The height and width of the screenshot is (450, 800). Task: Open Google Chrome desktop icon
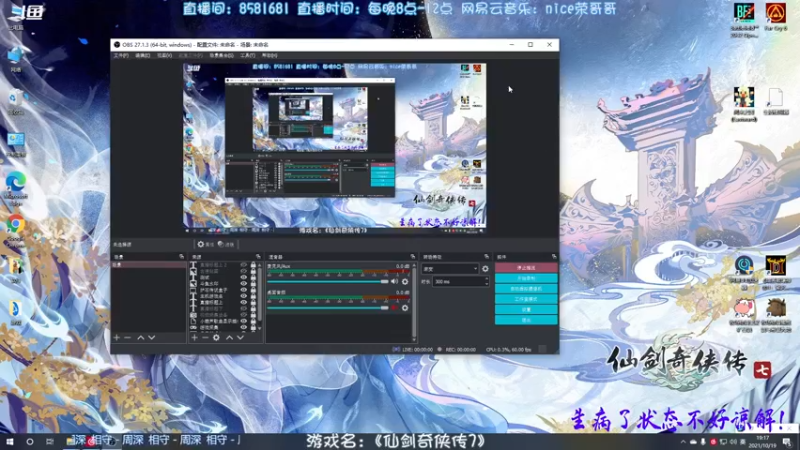(16, 229)
